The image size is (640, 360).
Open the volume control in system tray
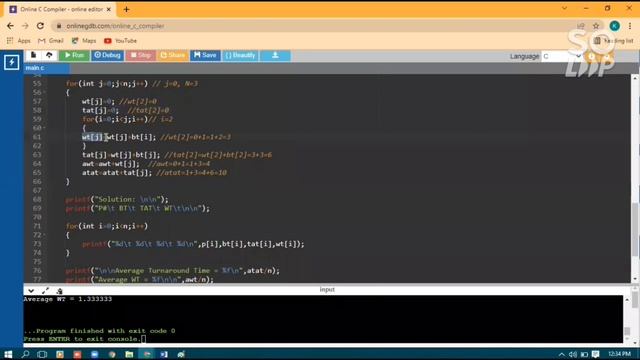pyautogui.click(x=573, y=354)
